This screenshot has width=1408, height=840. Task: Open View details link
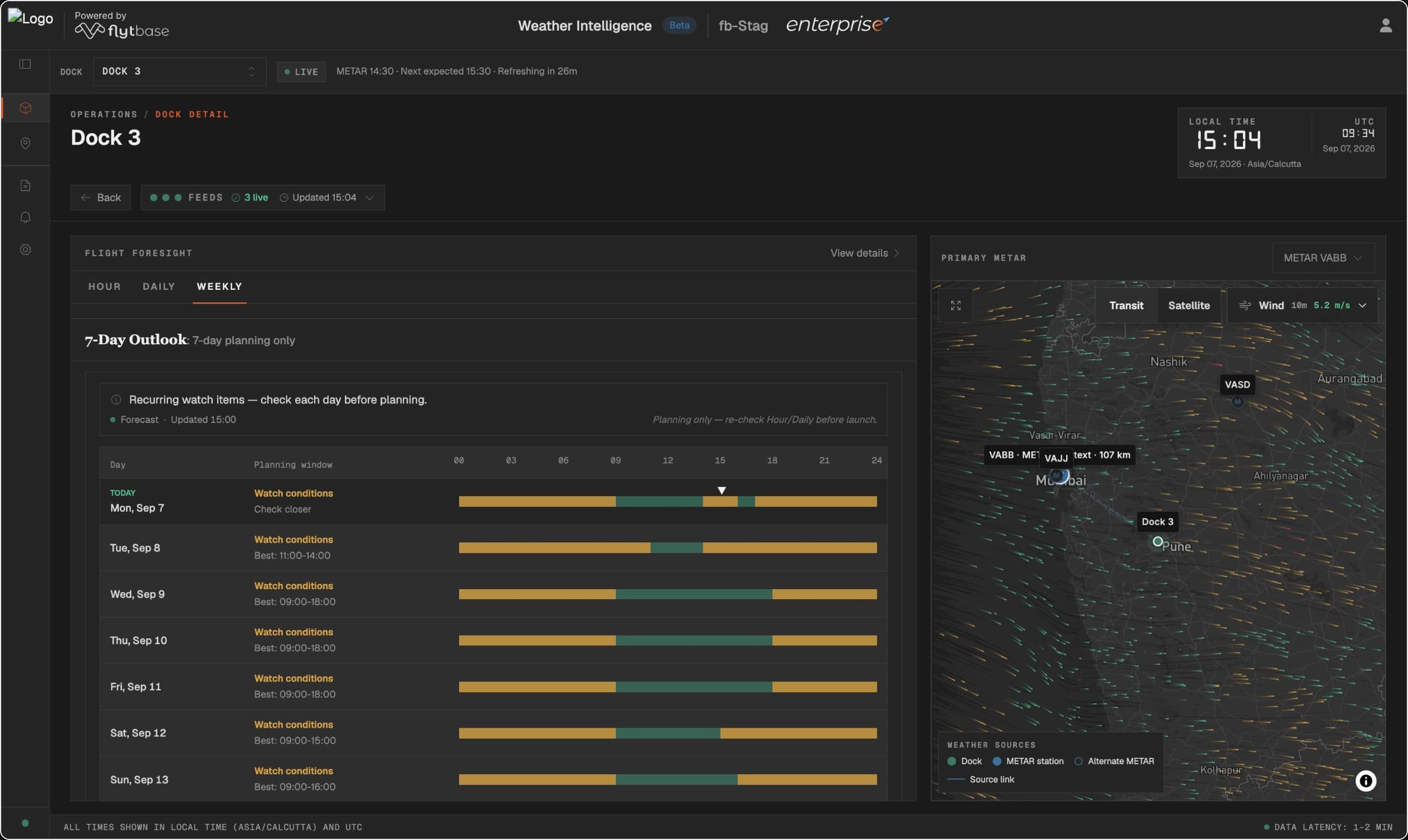[x=864, y=253]
